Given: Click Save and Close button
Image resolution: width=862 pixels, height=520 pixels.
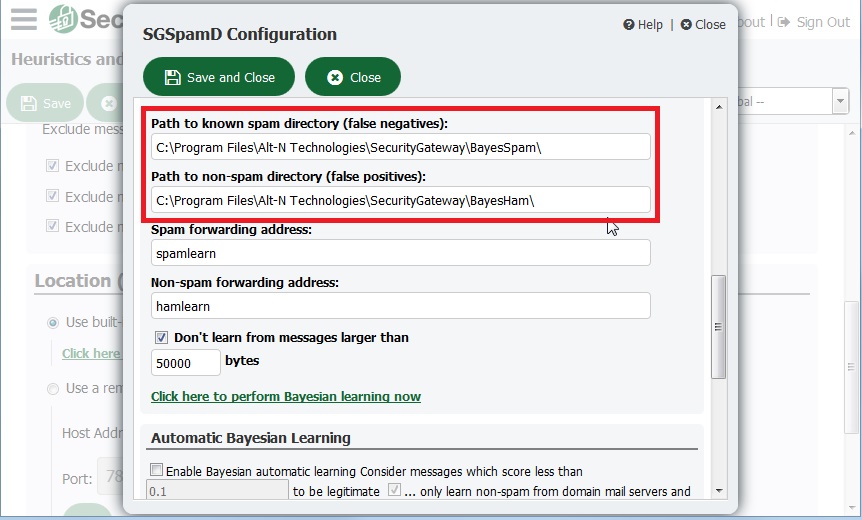Looking at the screenshot, I should tap(219, 77).
